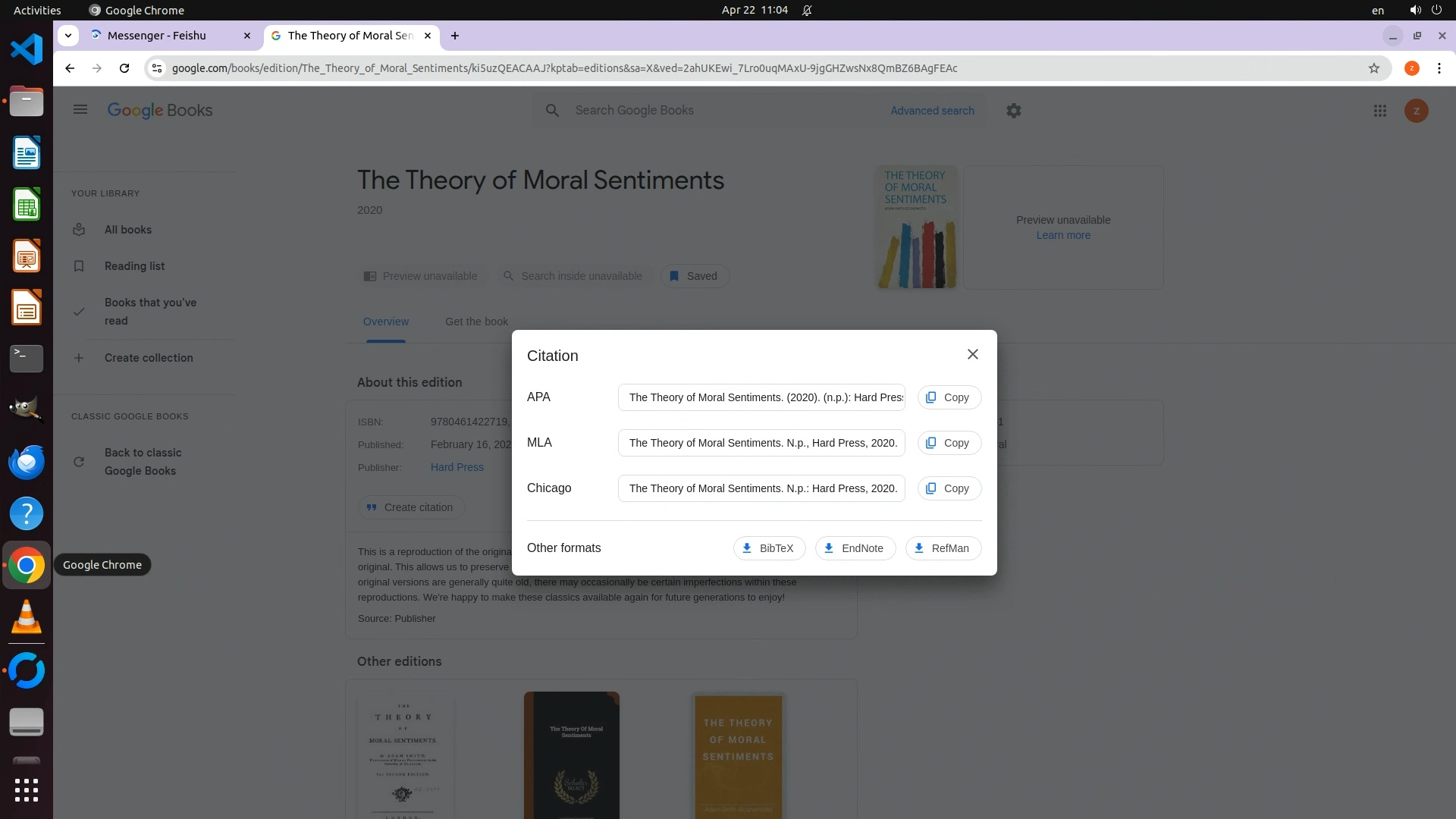Viewport: 1456px width, 819px height.
Task: Export citation as RefMan
Action: point(943,548)
